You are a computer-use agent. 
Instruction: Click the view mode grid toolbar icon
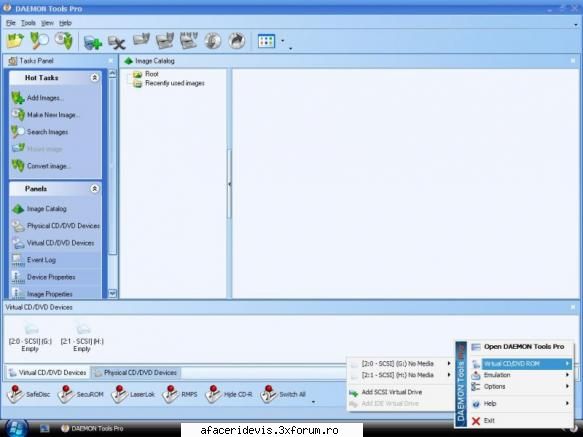pyautogui.click(x=267, y=41)
